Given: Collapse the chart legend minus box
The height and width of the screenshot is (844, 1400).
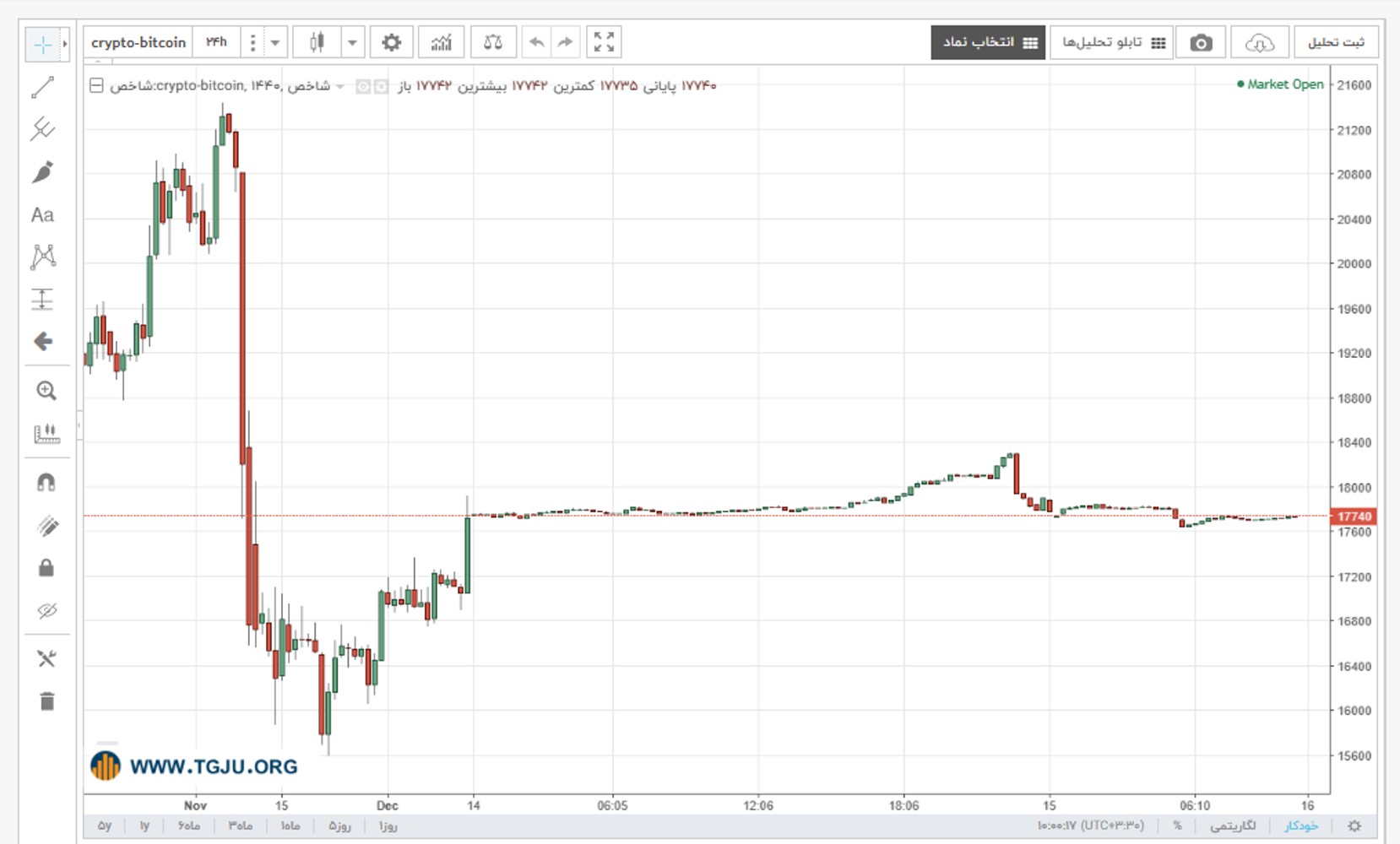Looking at the screenshot, I should (96, 85).
